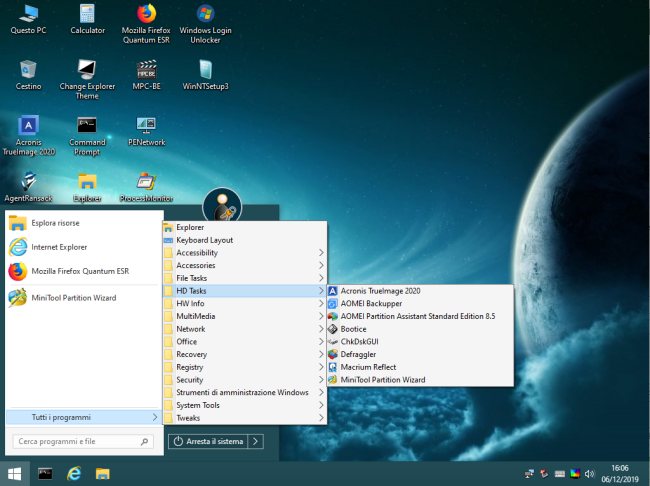Launch ChkDskGUI from submenu
Screen dimensions: 650x486
[x=420, y=342]
